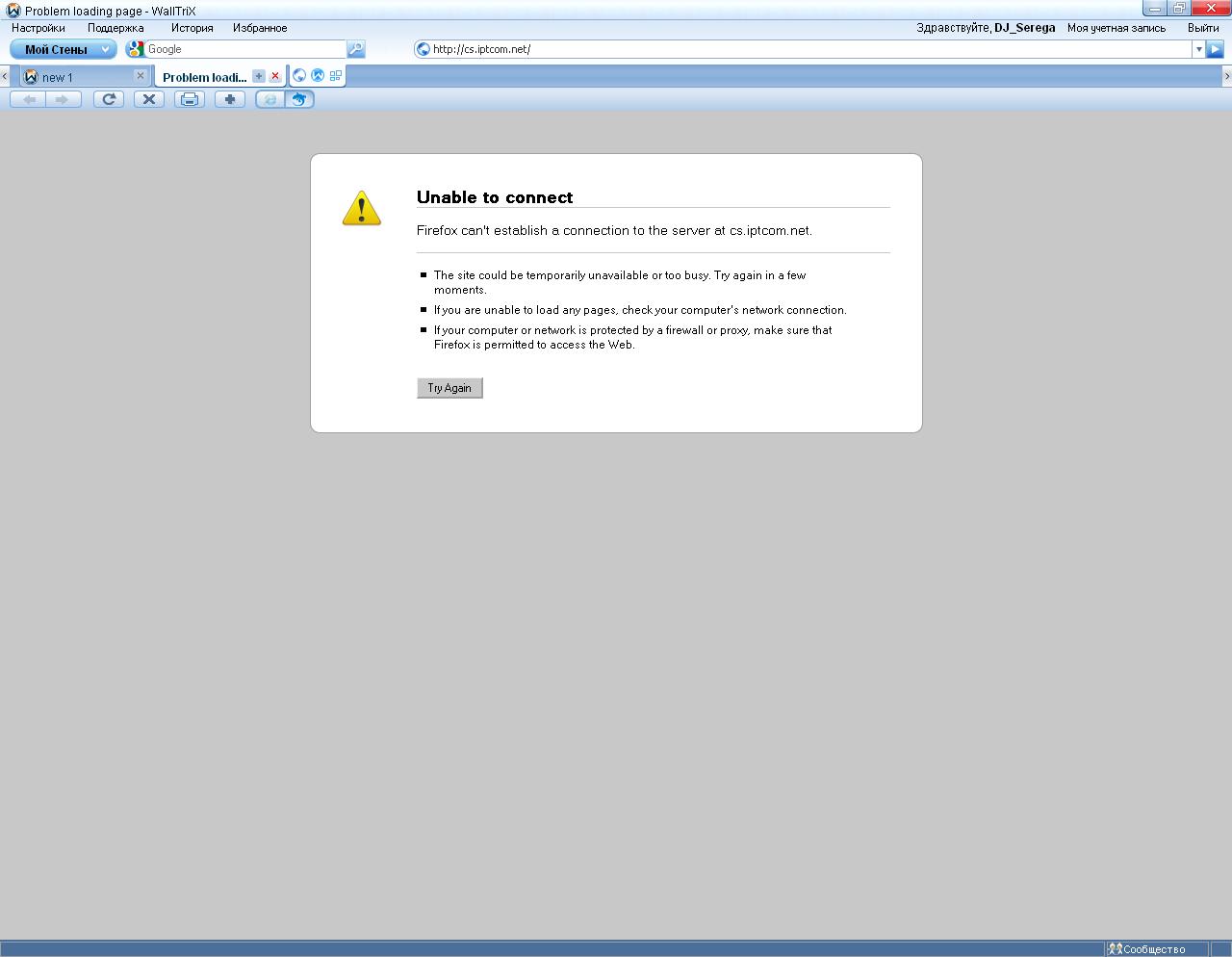Switch to Firefox Gecko engine icon
The height and width of the screenshot is (957, 1232).
[300, 99]
